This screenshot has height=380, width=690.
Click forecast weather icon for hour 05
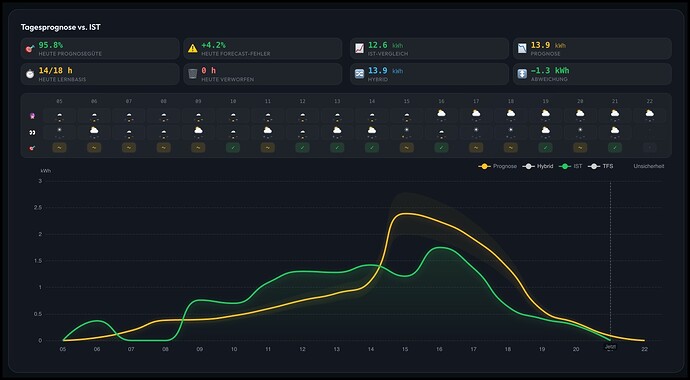click(59, 116)
